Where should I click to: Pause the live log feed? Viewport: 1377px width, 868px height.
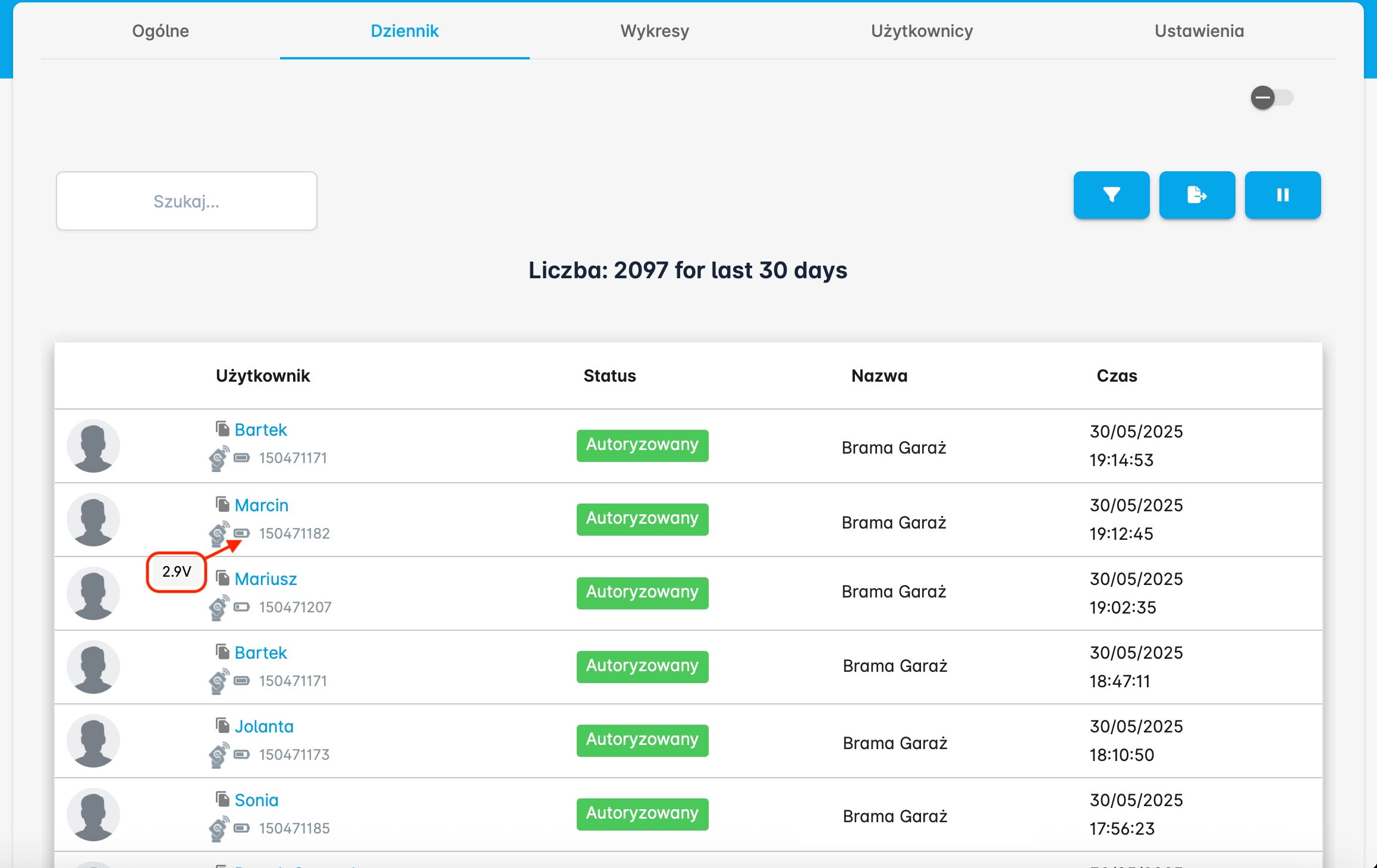coord(1282,196)
